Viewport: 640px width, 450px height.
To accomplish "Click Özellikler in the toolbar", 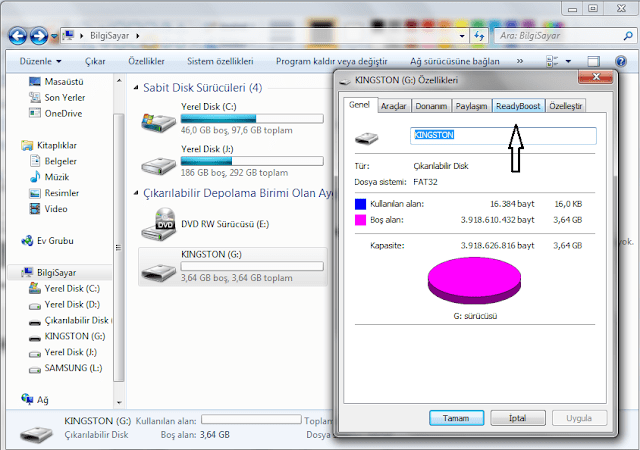I will [146, 61].
